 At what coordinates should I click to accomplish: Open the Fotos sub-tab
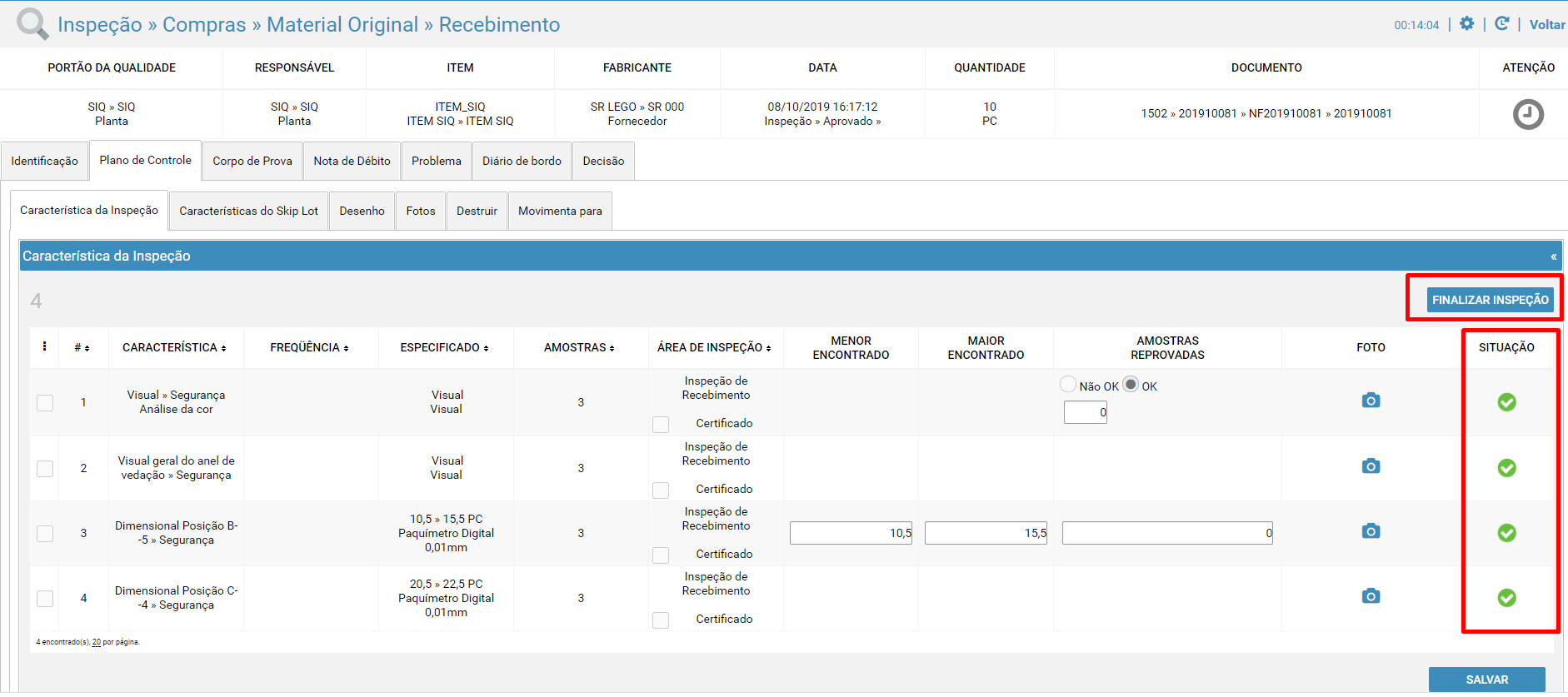(x=421, y=211)
